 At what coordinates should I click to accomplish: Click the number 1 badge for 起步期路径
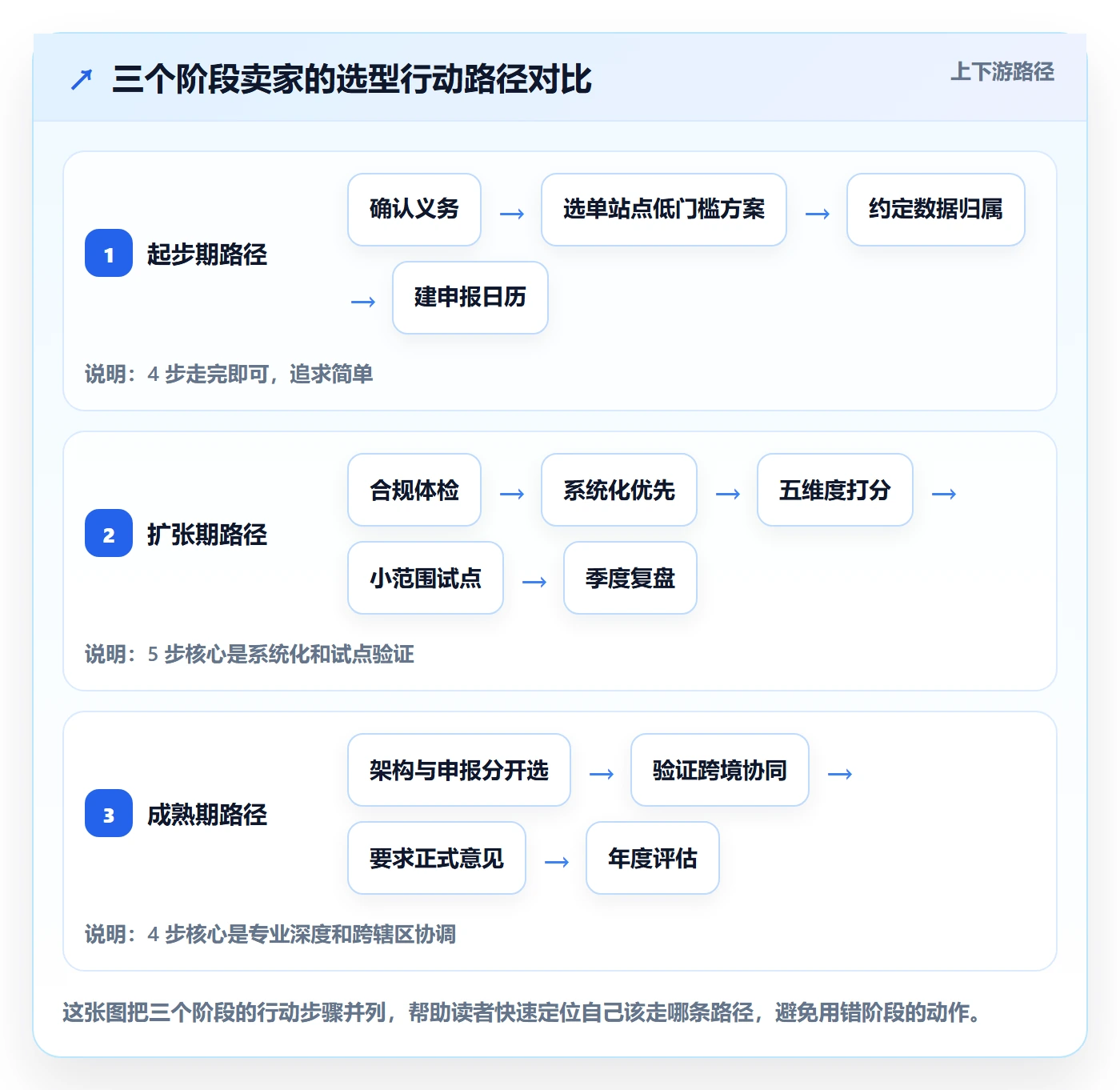(109, 253)
